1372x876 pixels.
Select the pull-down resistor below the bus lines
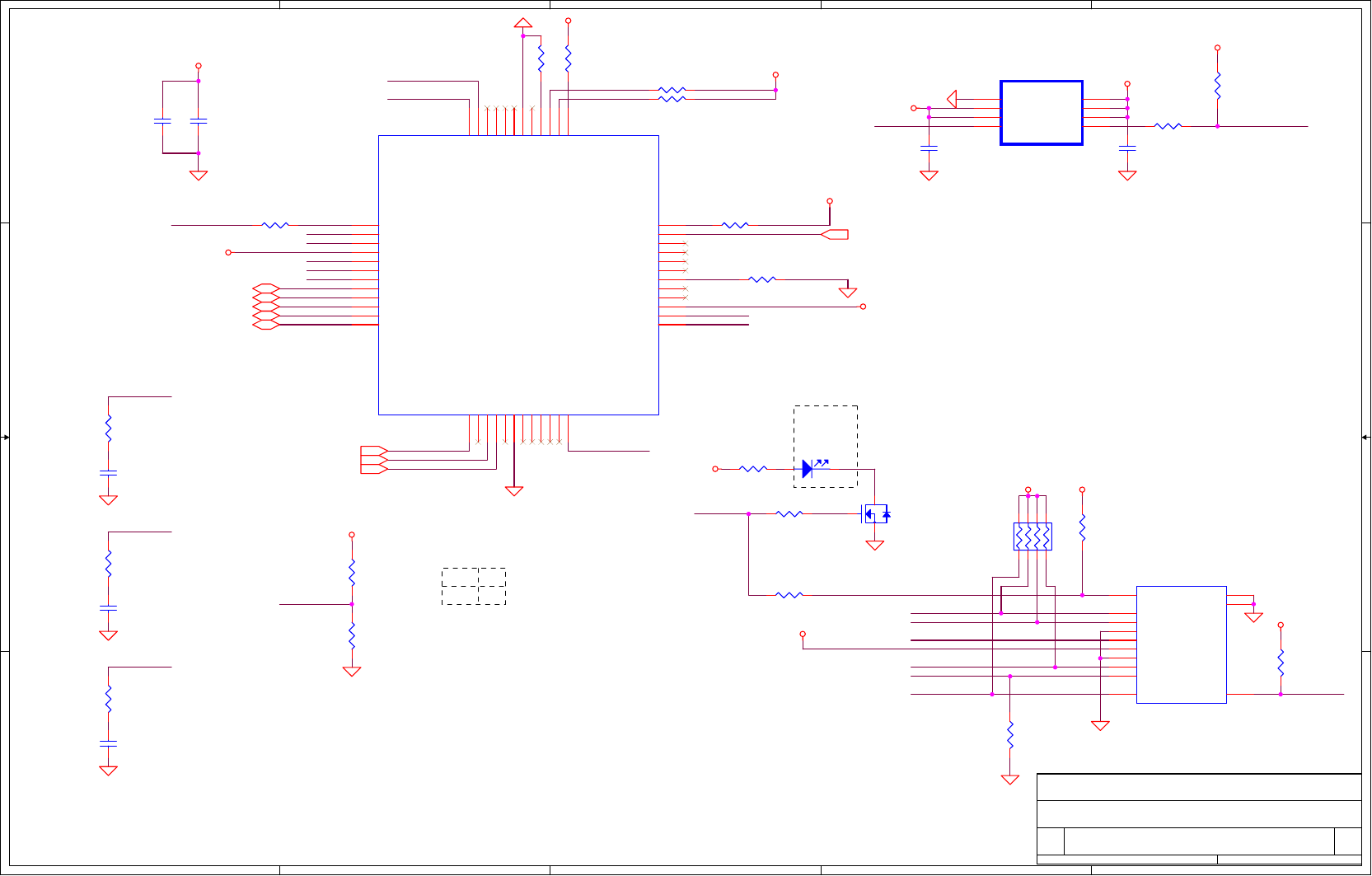pos(1010,735)
